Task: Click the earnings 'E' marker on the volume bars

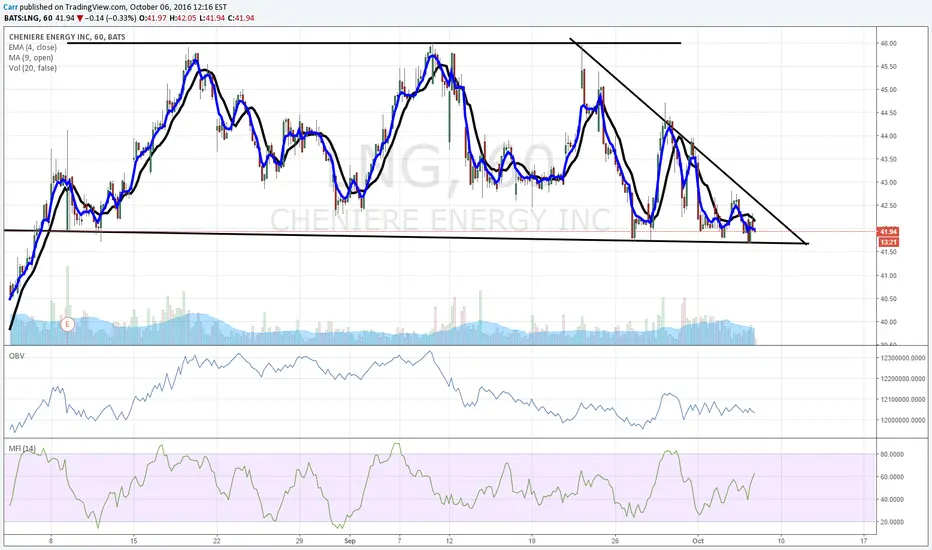Action: pyautogui.click(x=68, y=324)
